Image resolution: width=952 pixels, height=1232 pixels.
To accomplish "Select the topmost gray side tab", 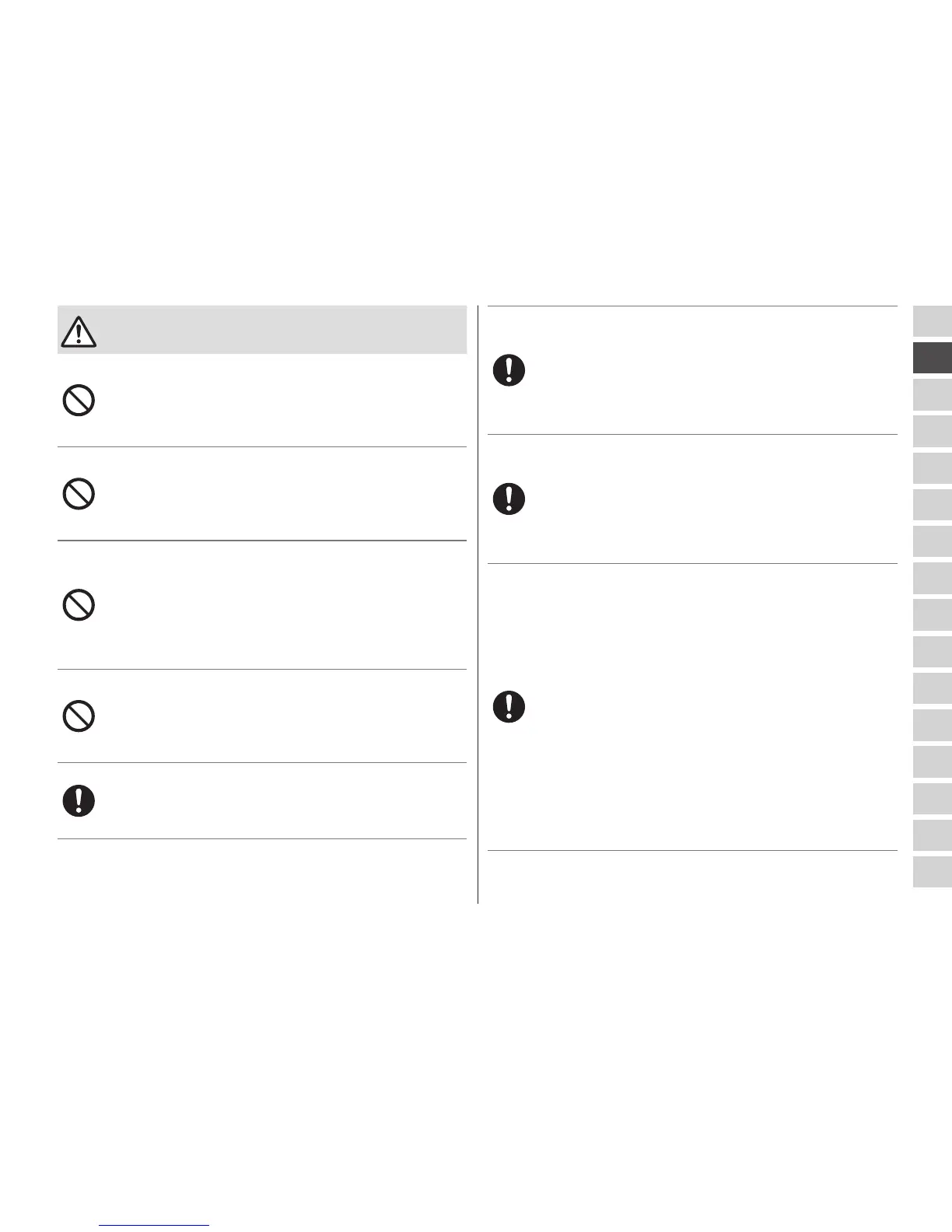I will [932, 321].
